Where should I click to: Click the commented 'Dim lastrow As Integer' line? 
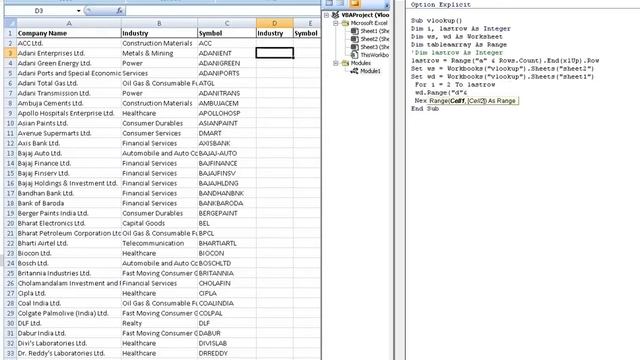click(457, 53)
